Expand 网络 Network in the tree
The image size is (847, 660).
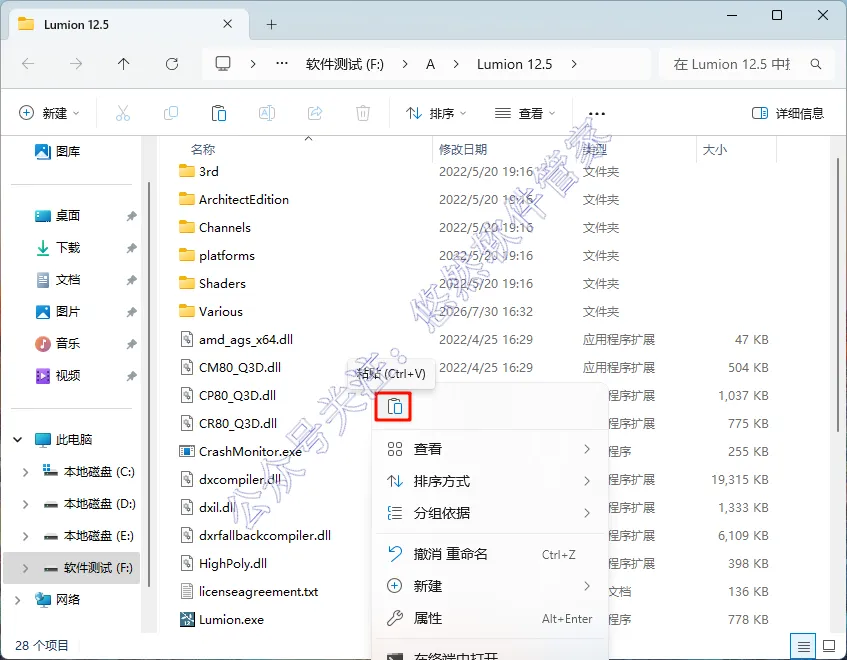tap(18, 600)
